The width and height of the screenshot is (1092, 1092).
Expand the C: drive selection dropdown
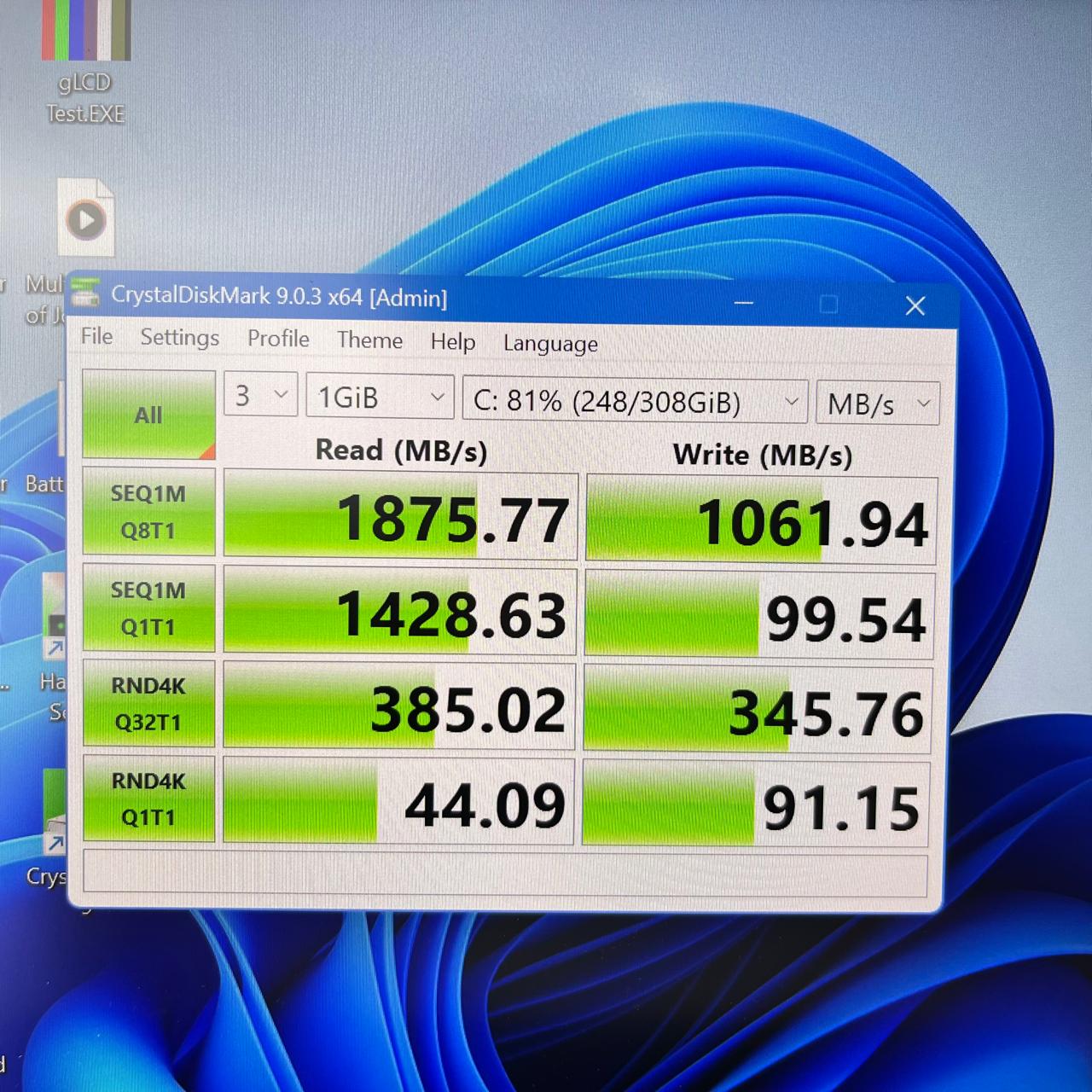(x=635, y=400)
